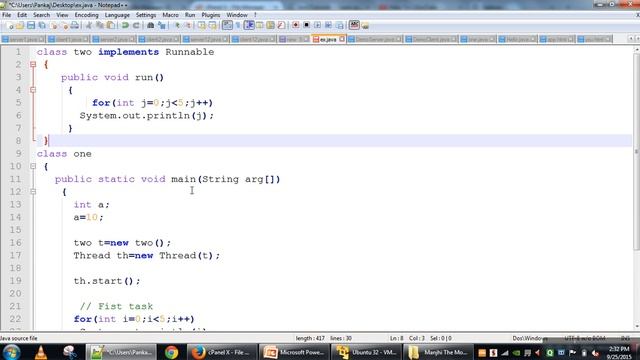Click the 'th.start();' code line
The width and height of the screenshot is (640, 360).
tap(107, 281)
